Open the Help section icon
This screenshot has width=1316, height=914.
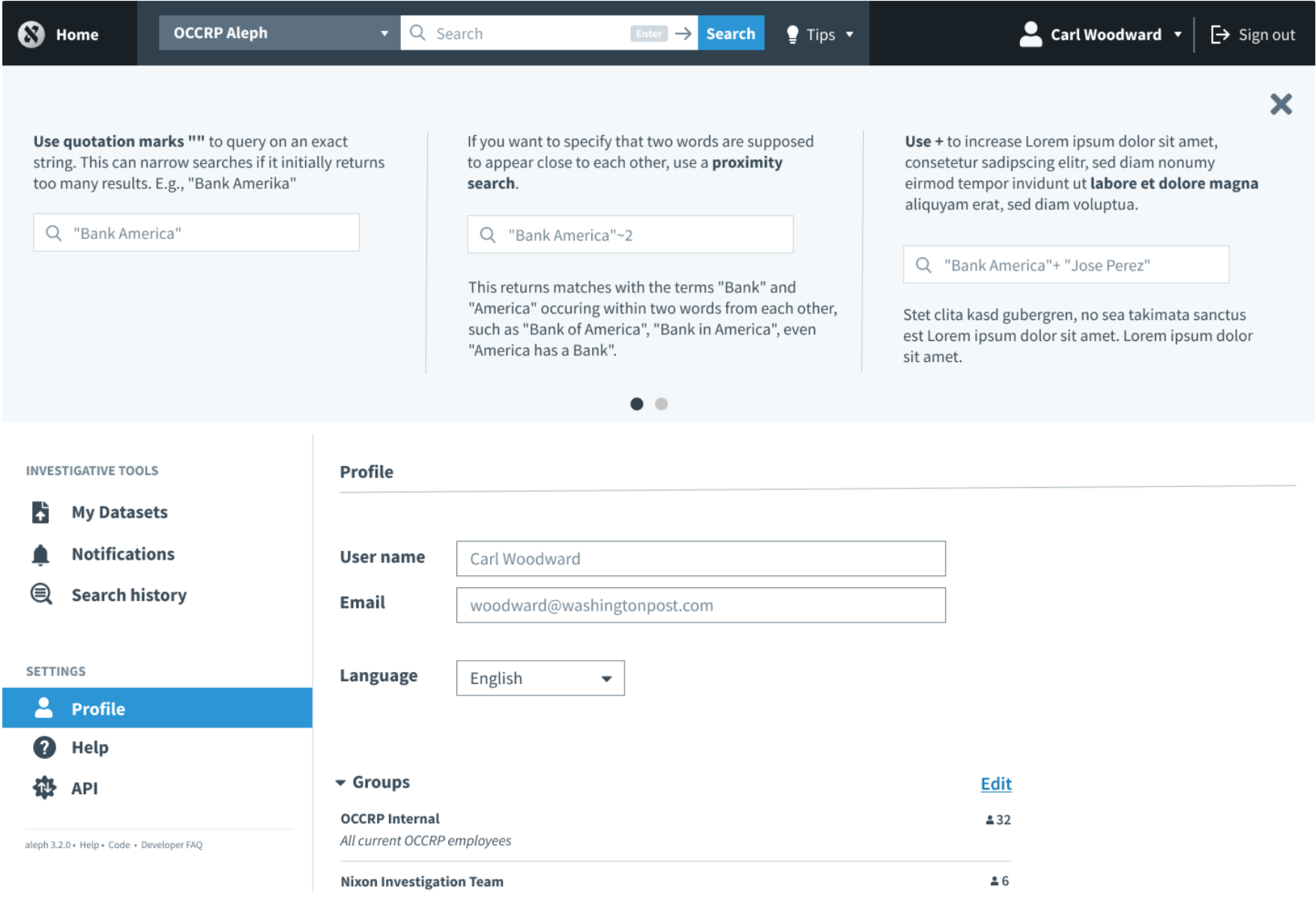pos(44,747)
